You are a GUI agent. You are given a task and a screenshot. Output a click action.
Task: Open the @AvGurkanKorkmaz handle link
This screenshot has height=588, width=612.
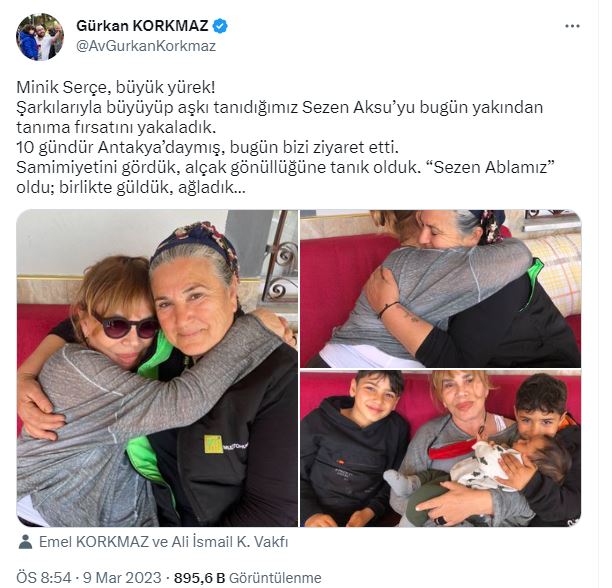(146, 46)
